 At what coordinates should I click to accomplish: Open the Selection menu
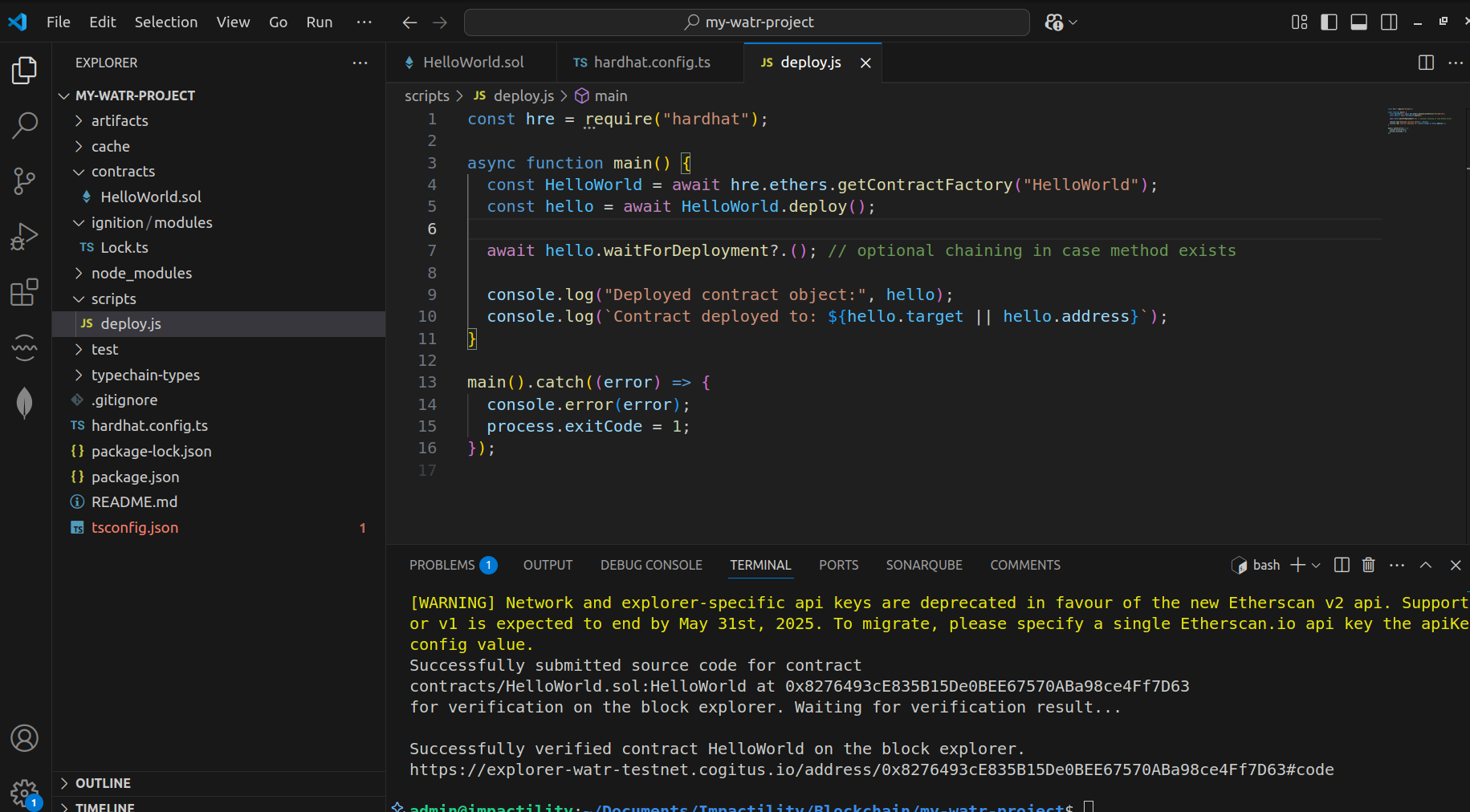[x=165, y=22]
